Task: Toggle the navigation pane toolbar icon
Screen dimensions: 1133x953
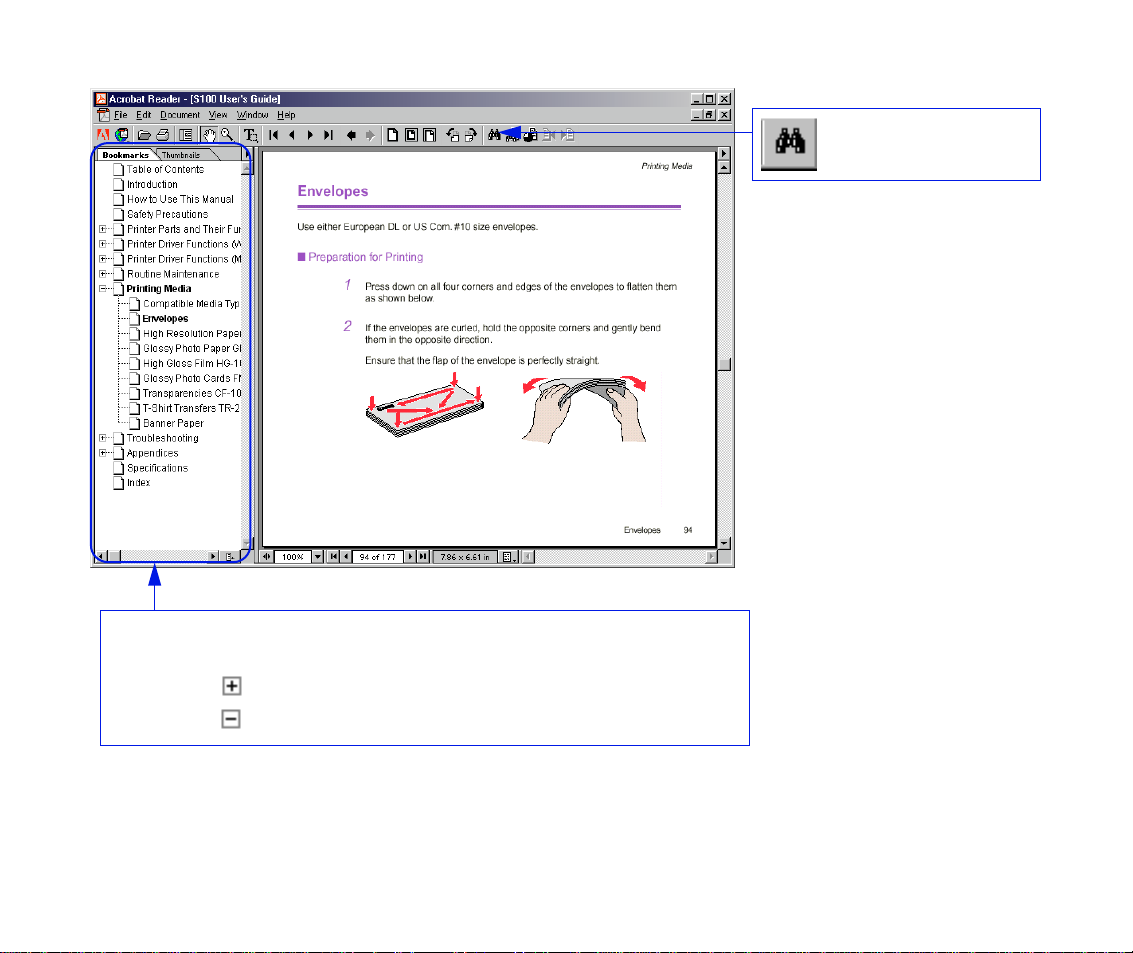Action: point(186,135)
